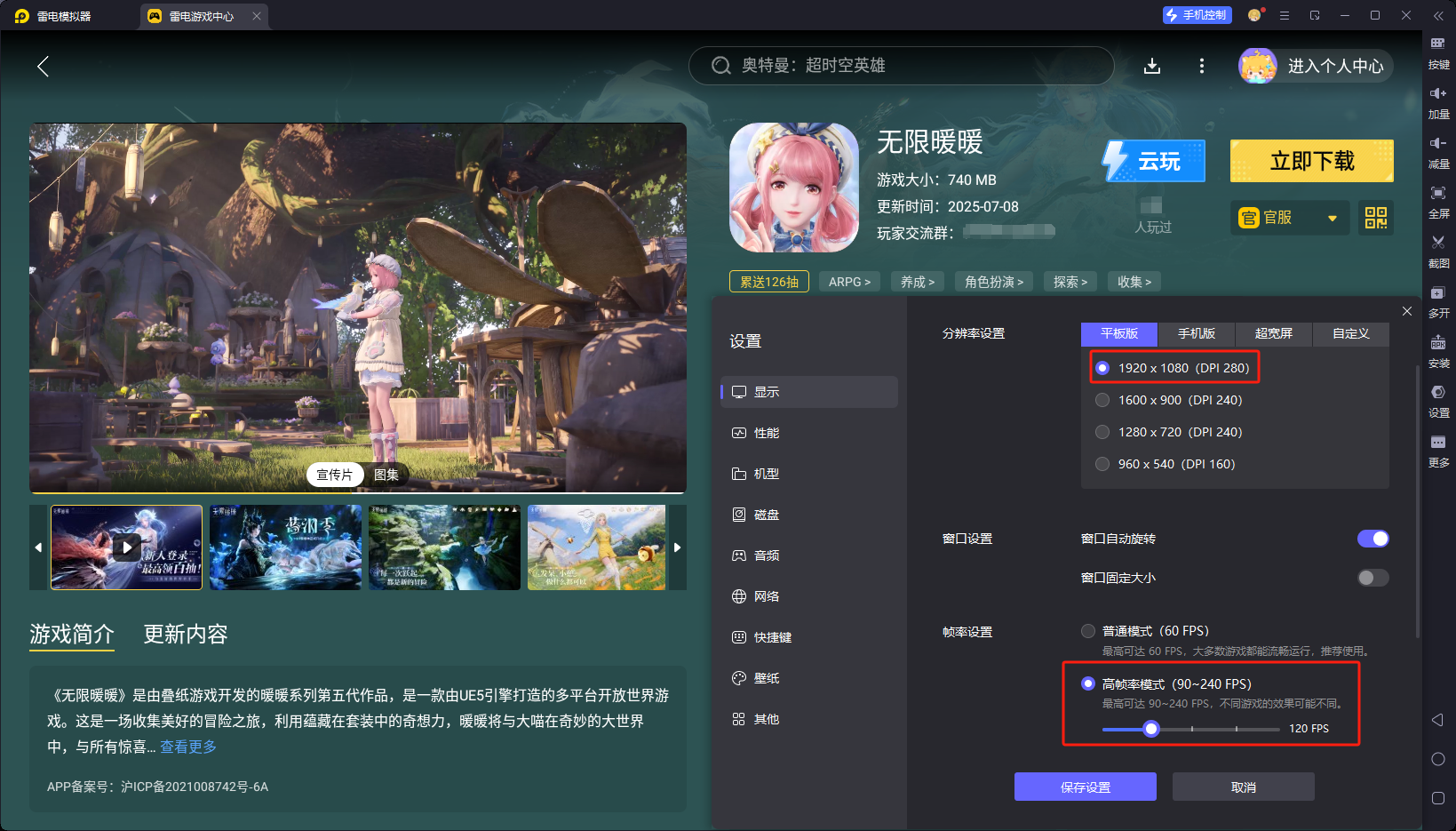Click 云玩 cloud play button
1456x831 pixels.
[x=1154, y=161]
